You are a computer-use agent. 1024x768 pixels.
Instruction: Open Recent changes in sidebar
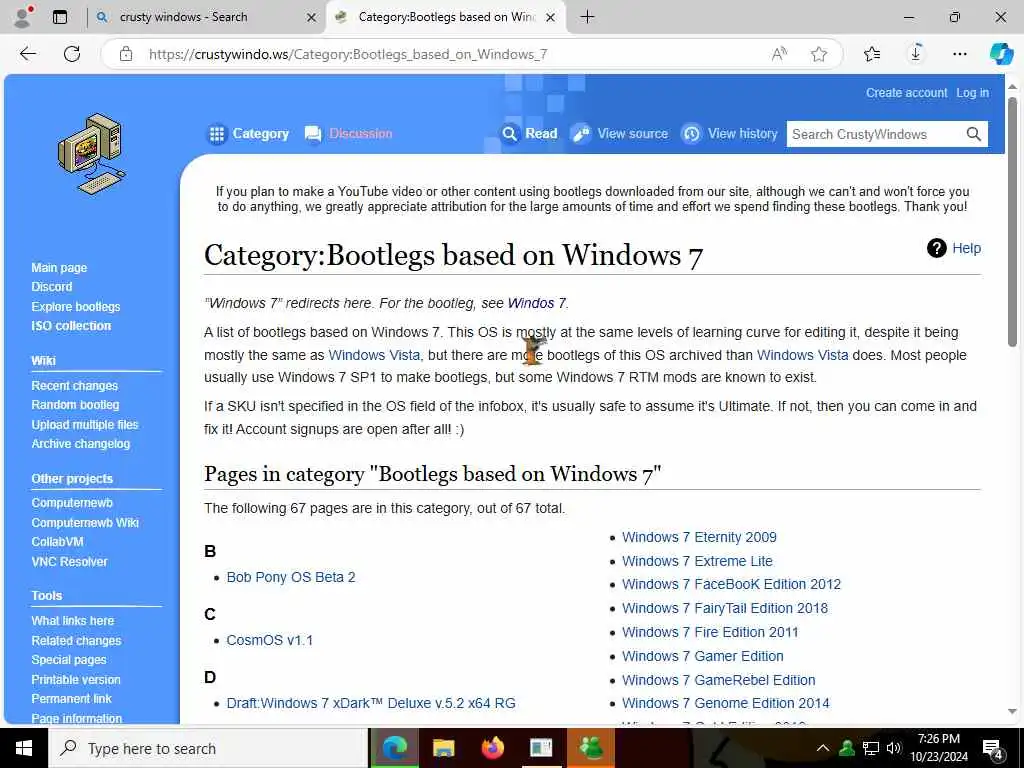[x=74, y=386]
